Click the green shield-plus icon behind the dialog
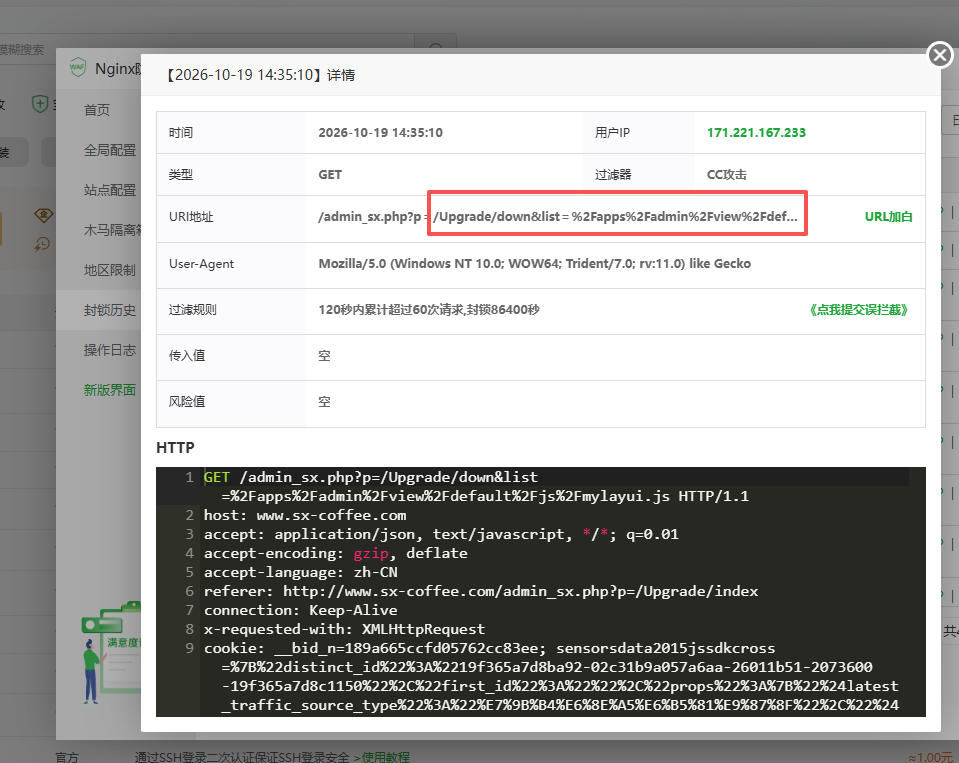 click(40, 104)
